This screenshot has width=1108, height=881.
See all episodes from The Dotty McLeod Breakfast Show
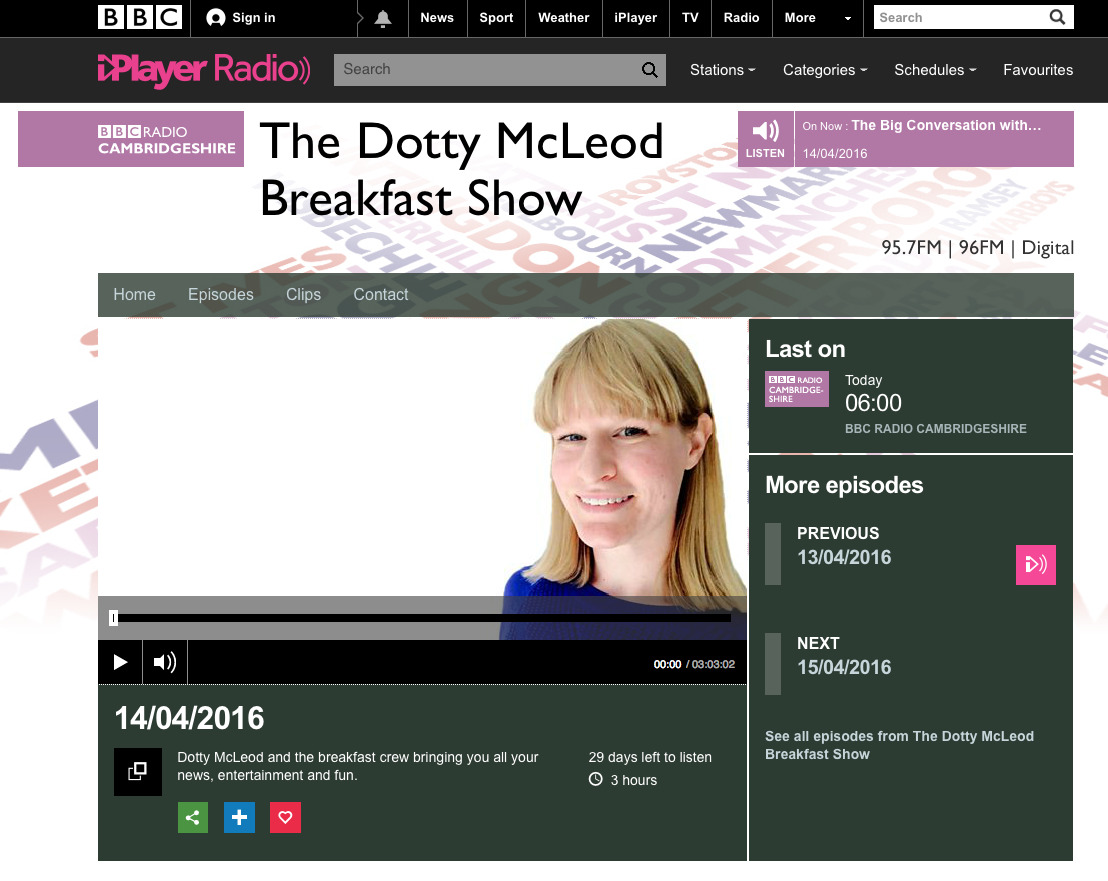point(899,745)
